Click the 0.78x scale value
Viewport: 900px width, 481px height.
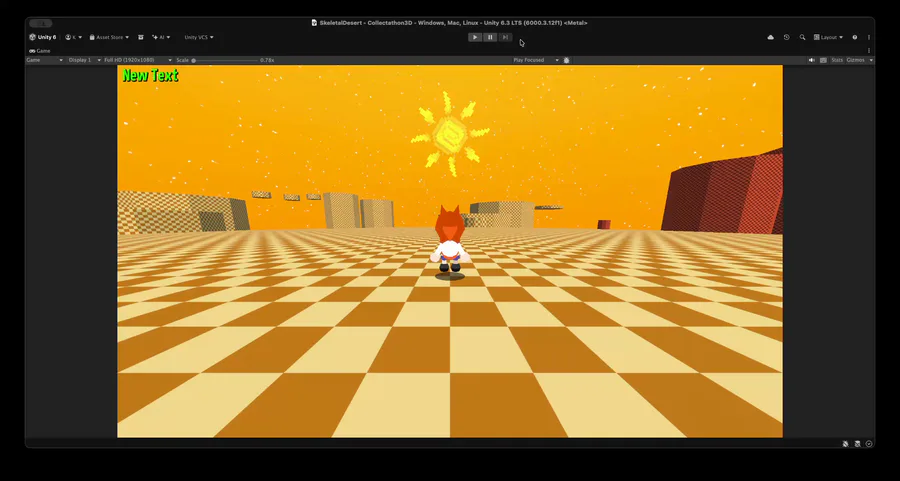267,60
